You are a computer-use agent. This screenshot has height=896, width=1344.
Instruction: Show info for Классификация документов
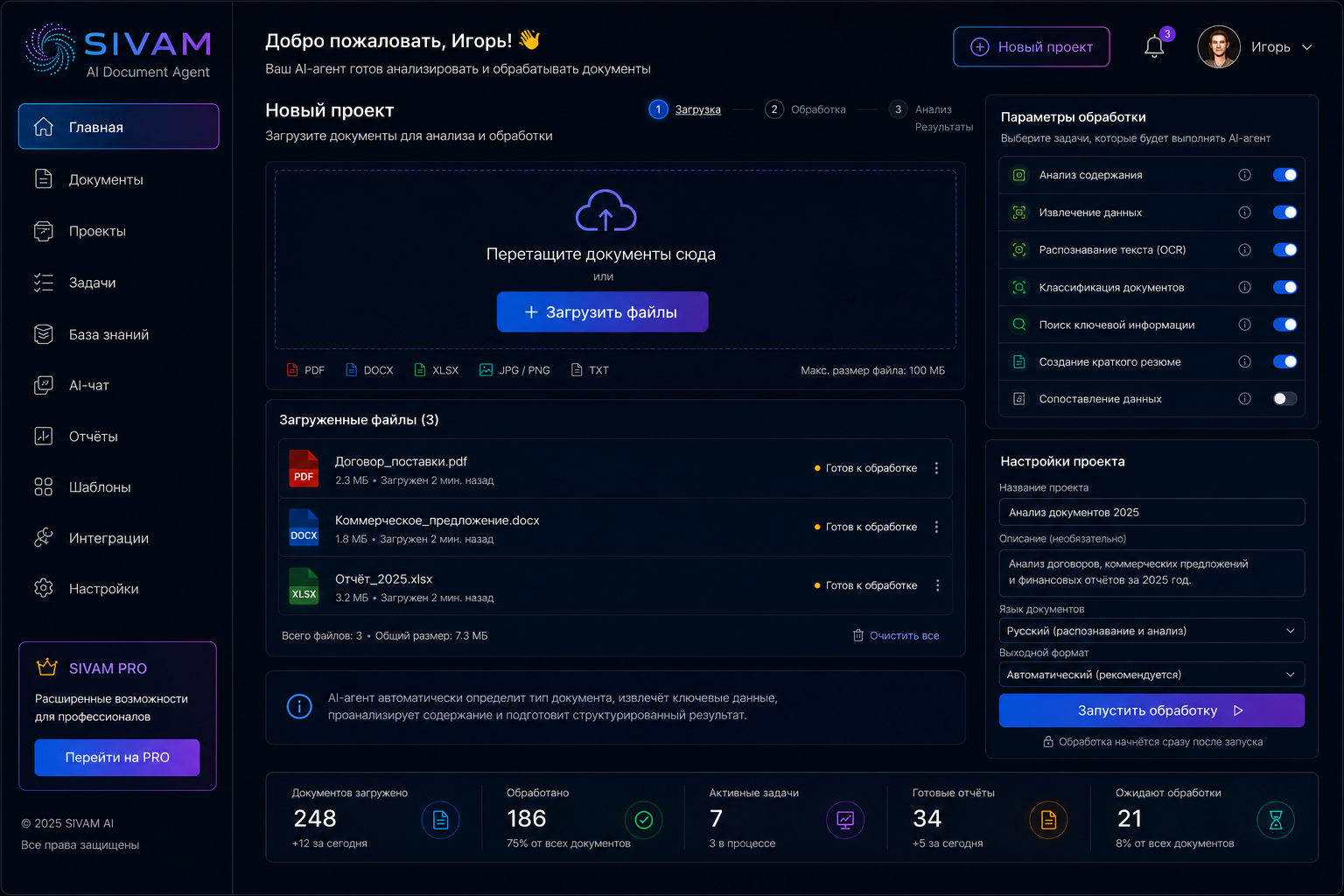1244,287
